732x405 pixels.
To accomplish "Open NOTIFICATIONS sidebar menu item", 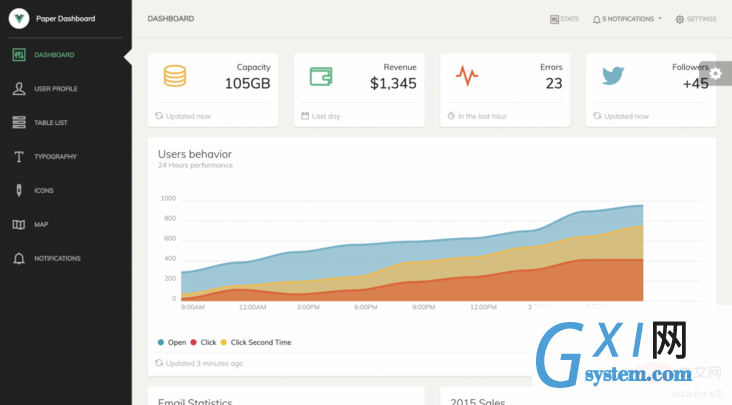I will 57,258.
